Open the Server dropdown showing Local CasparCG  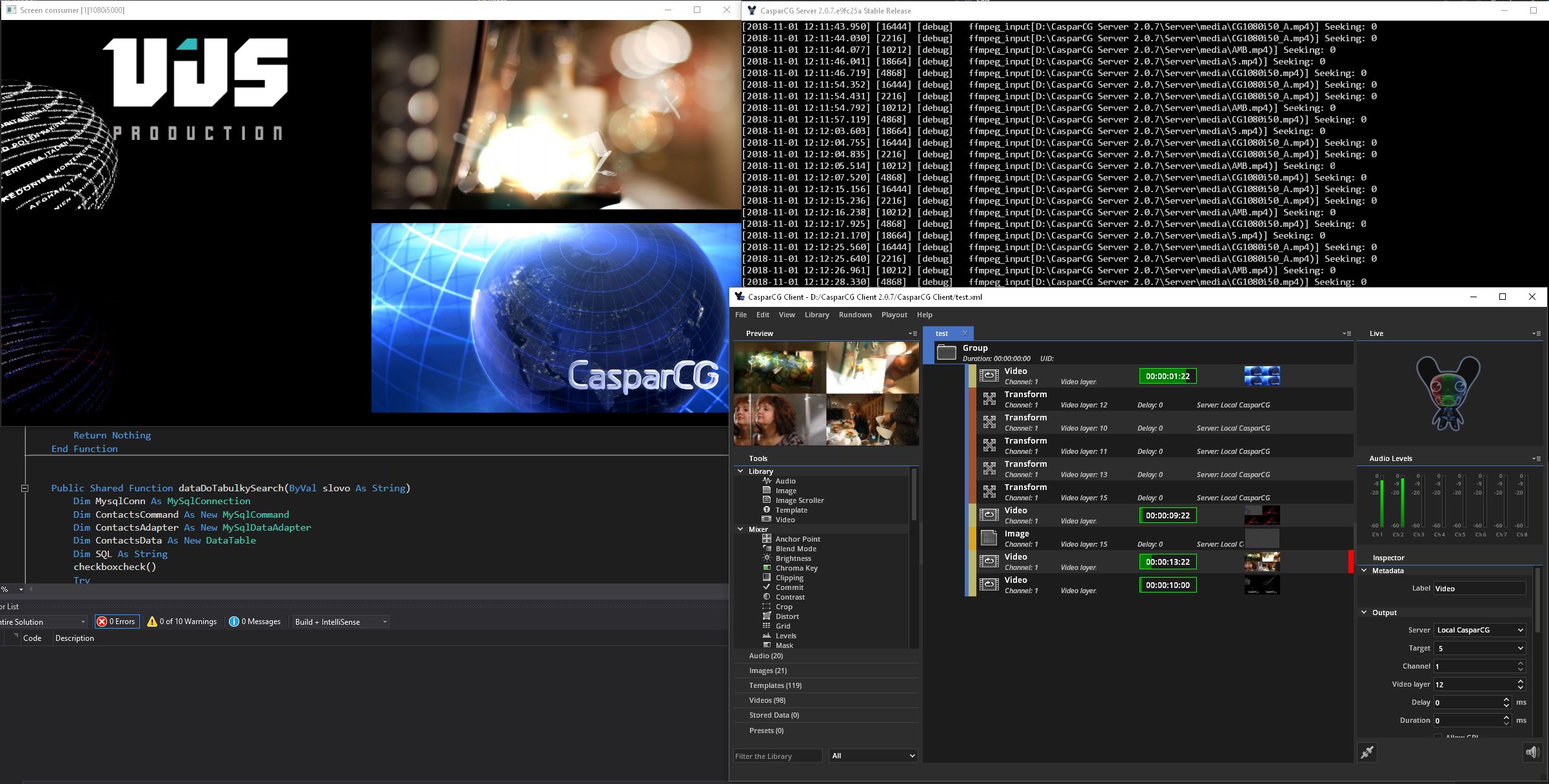point(1480,630)
